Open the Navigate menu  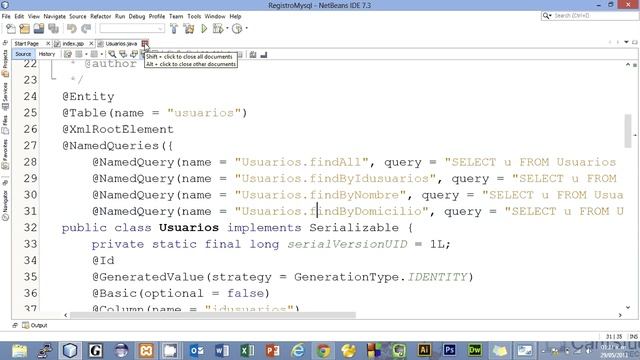tap(55, 16)
